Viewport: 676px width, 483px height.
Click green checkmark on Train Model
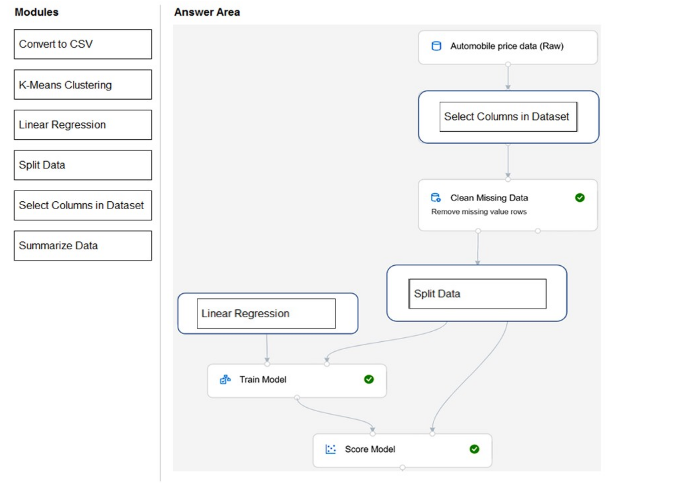point(369,380)
